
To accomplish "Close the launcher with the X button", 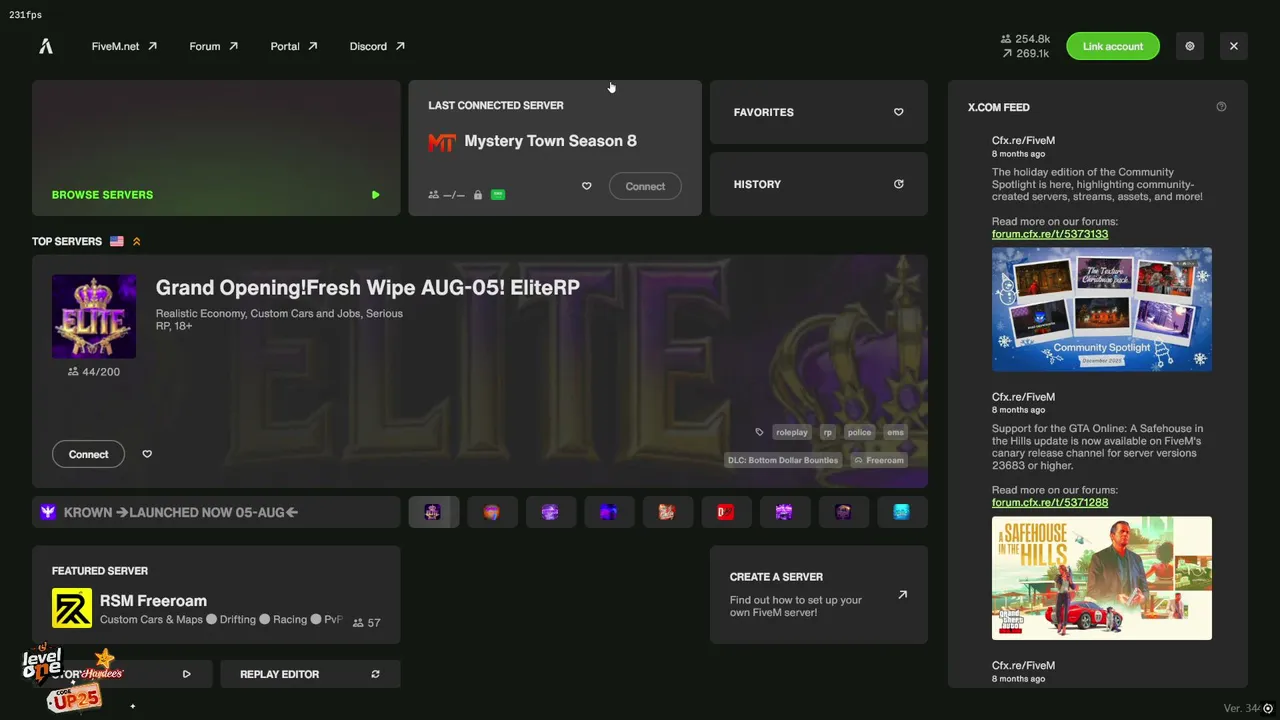I will click(1233, 46).
